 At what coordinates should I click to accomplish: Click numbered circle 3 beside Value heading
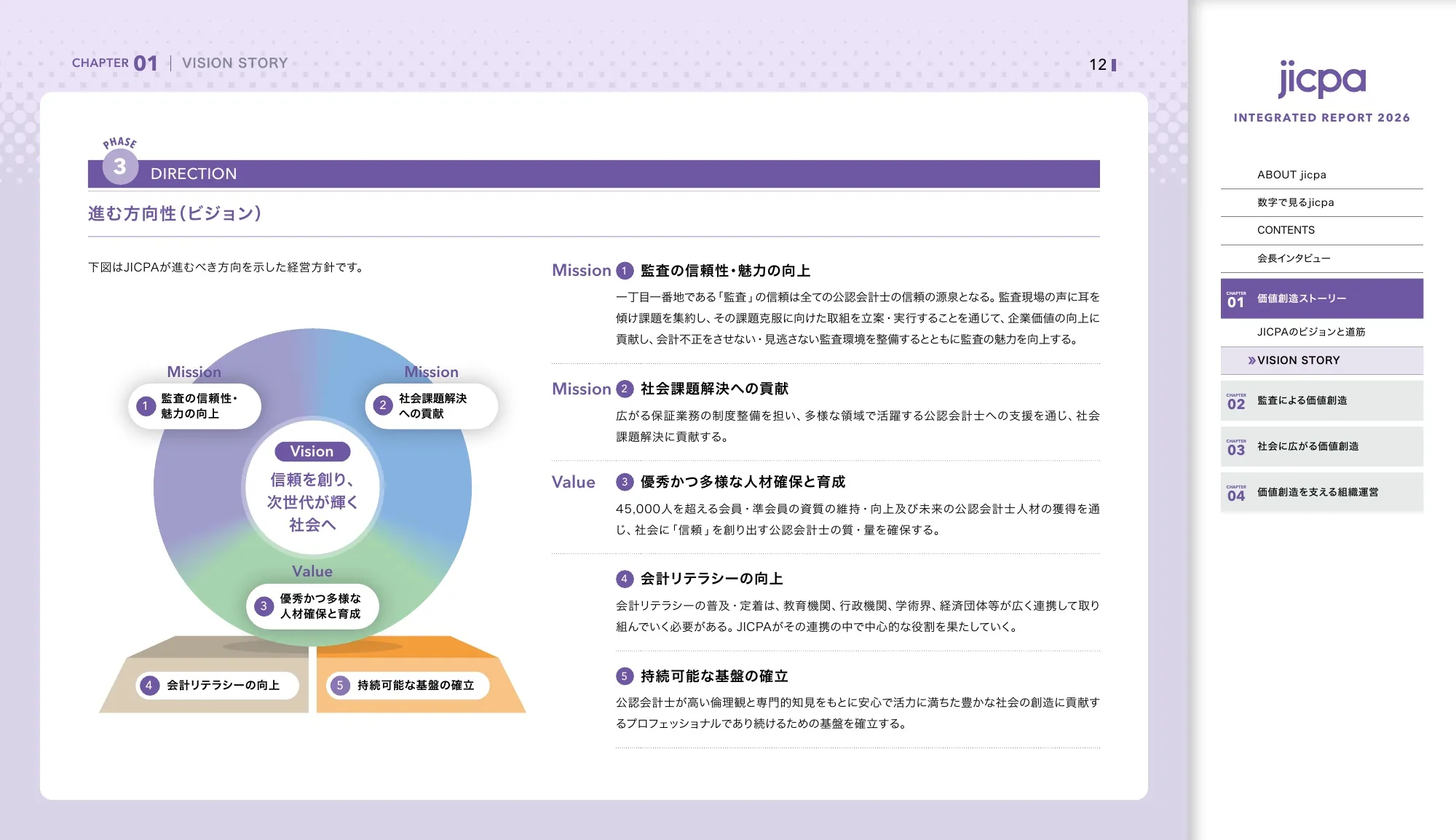(x=625, y=482)
